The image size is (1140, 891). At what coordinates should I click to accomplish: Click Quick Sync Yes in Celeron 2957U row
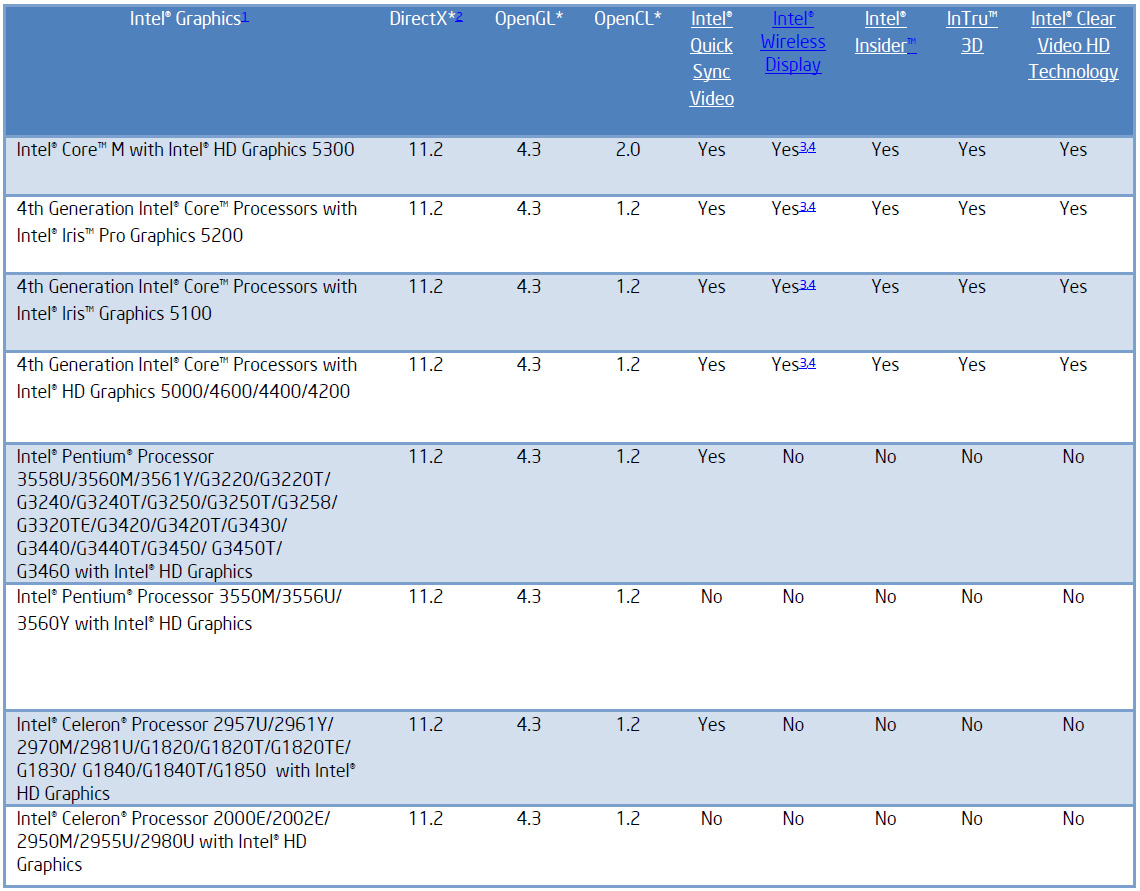click(711, 725)
